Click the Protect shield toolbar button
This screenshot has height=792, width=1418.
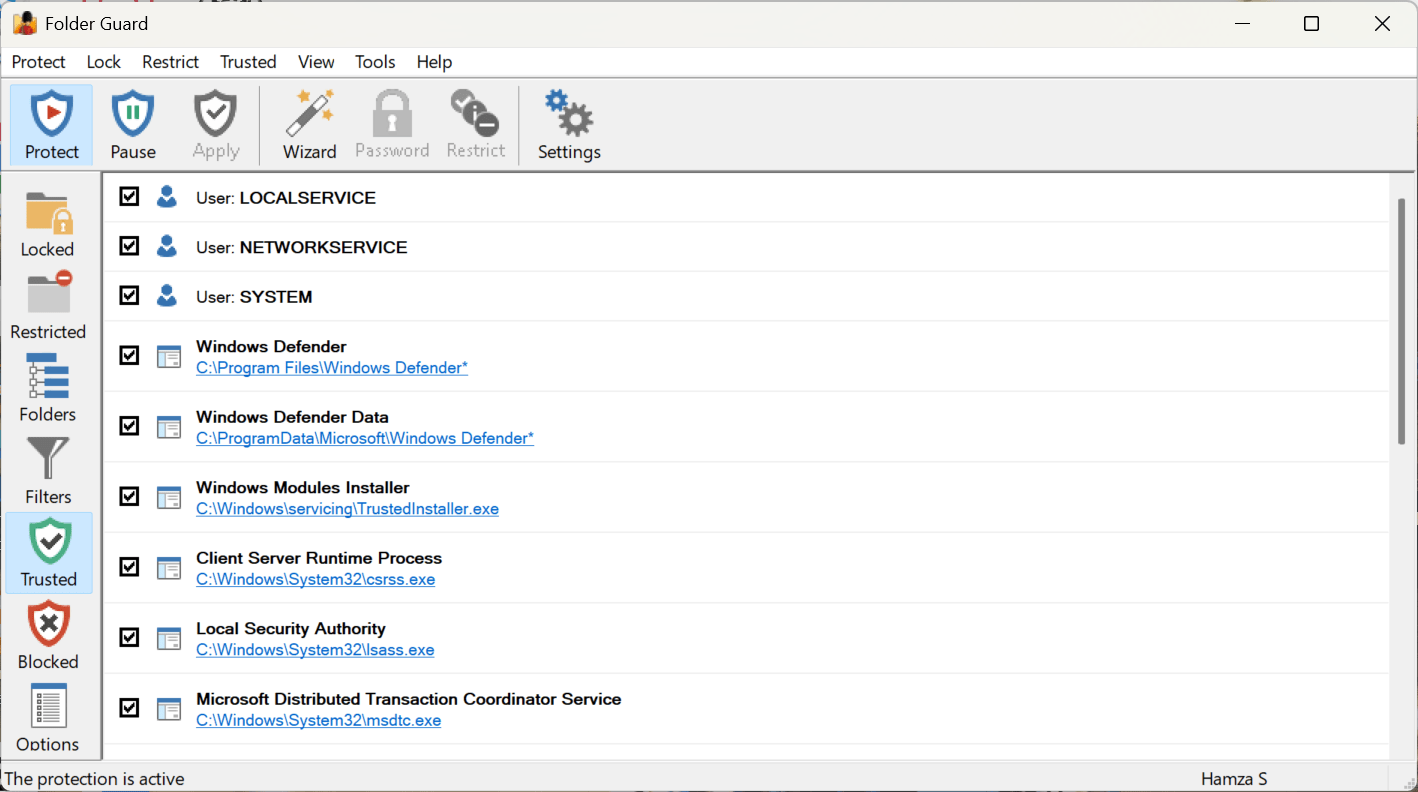[51, 125]
